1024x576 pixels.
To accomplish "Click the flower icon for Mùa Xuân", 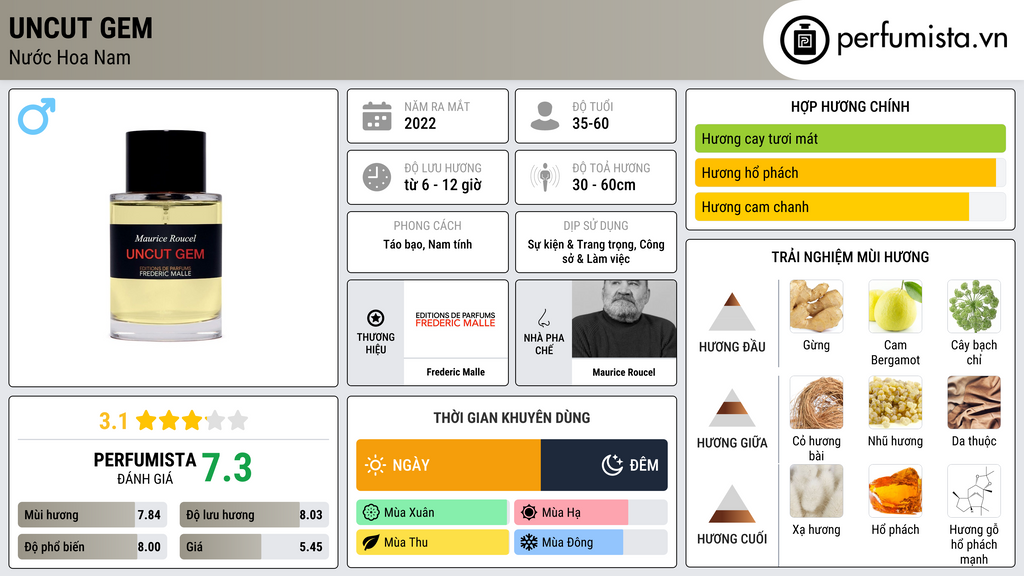I will coord(371,513).
